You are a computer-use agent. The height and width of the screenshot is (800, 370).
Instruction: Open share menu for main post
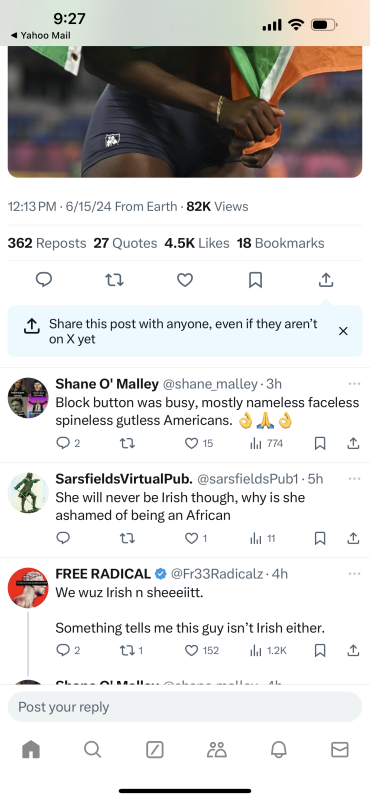(326, 279)
